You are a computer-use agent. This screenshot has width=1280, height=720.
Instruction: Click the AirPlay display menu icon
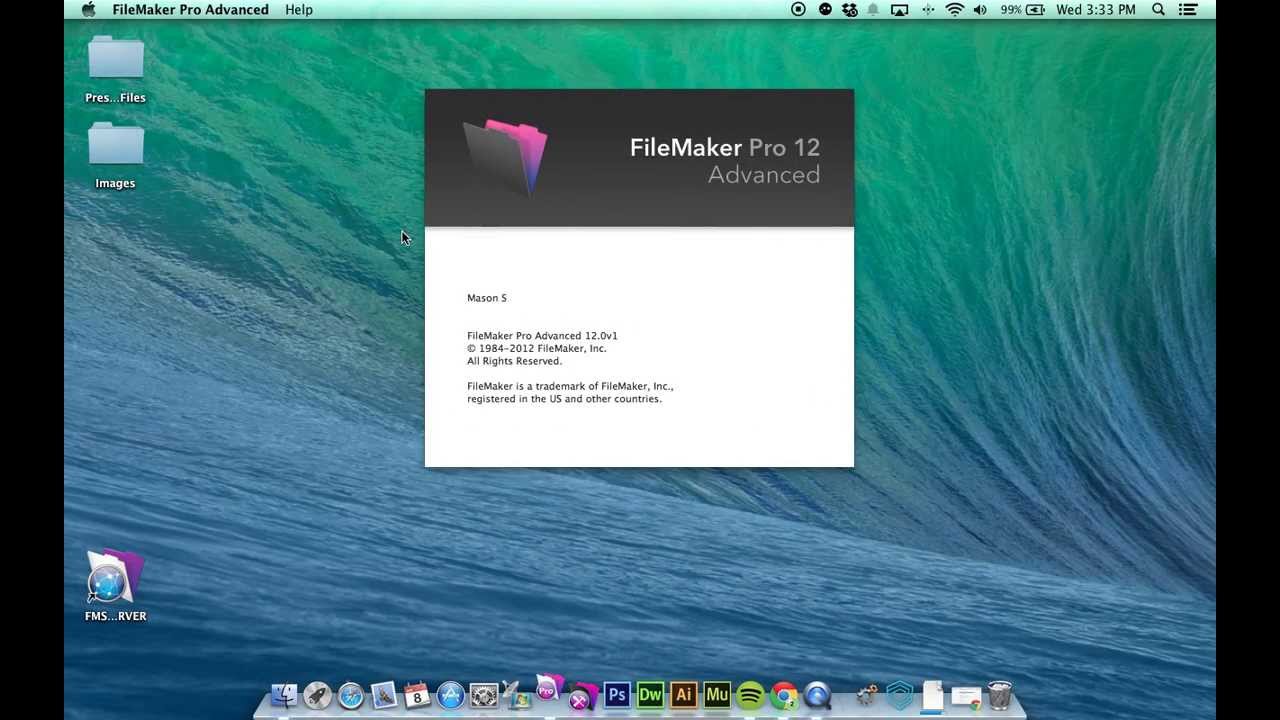[x=899, y=9]
